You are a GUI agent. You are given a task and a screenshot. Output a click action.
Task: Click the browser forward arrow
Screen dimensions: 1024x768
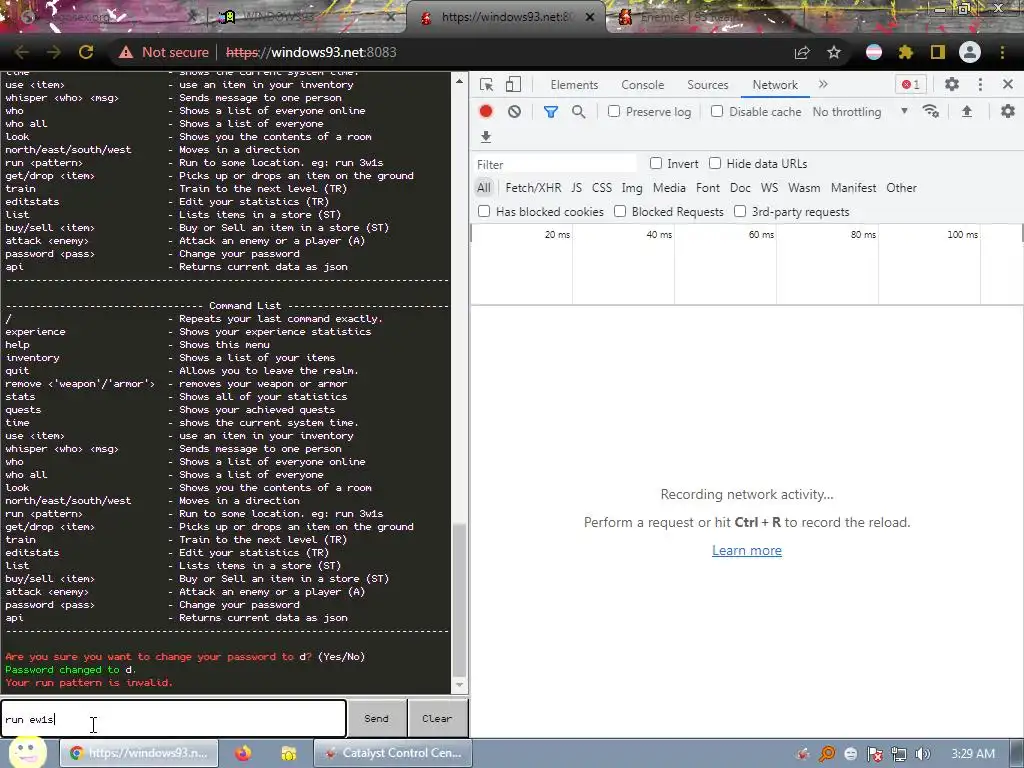(x=54, y=52)
